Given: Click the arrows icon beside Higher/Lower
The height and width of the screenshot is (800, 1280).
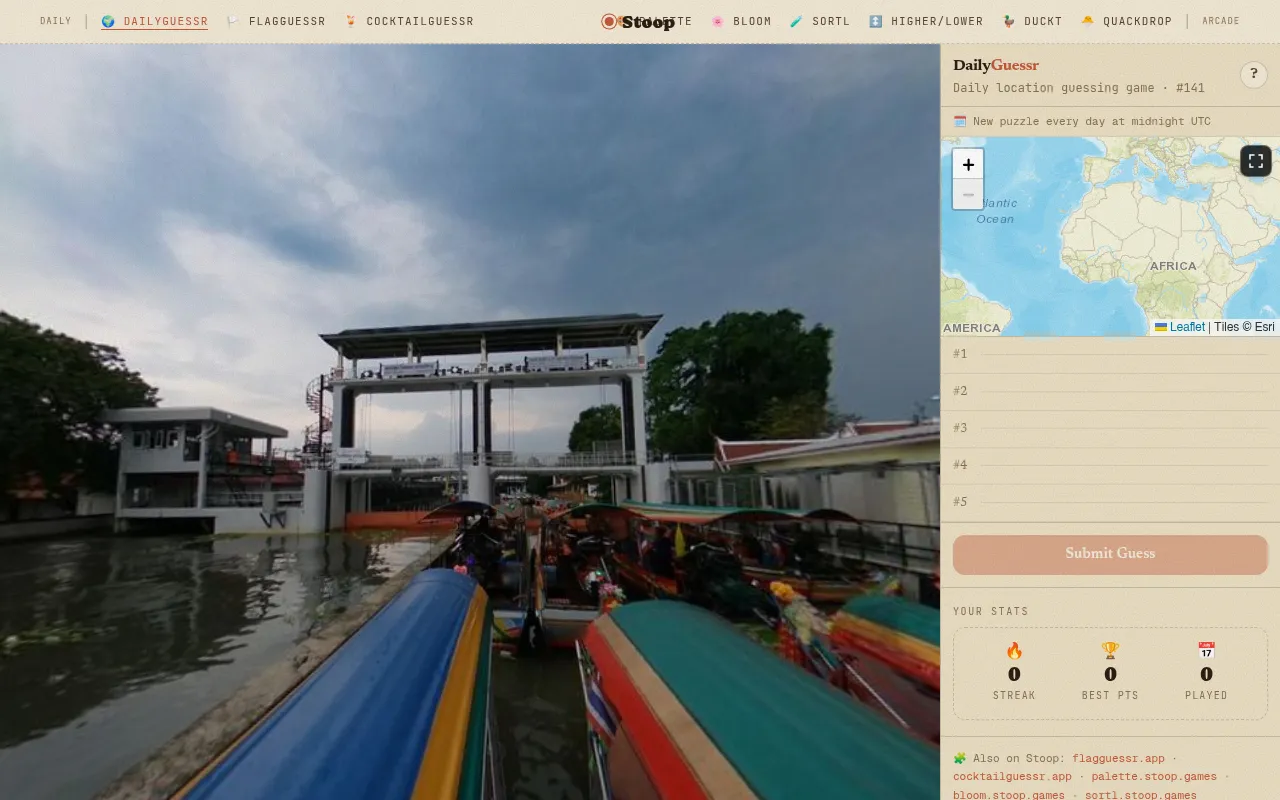Looking at the screenshot, I should click(876, 21).
